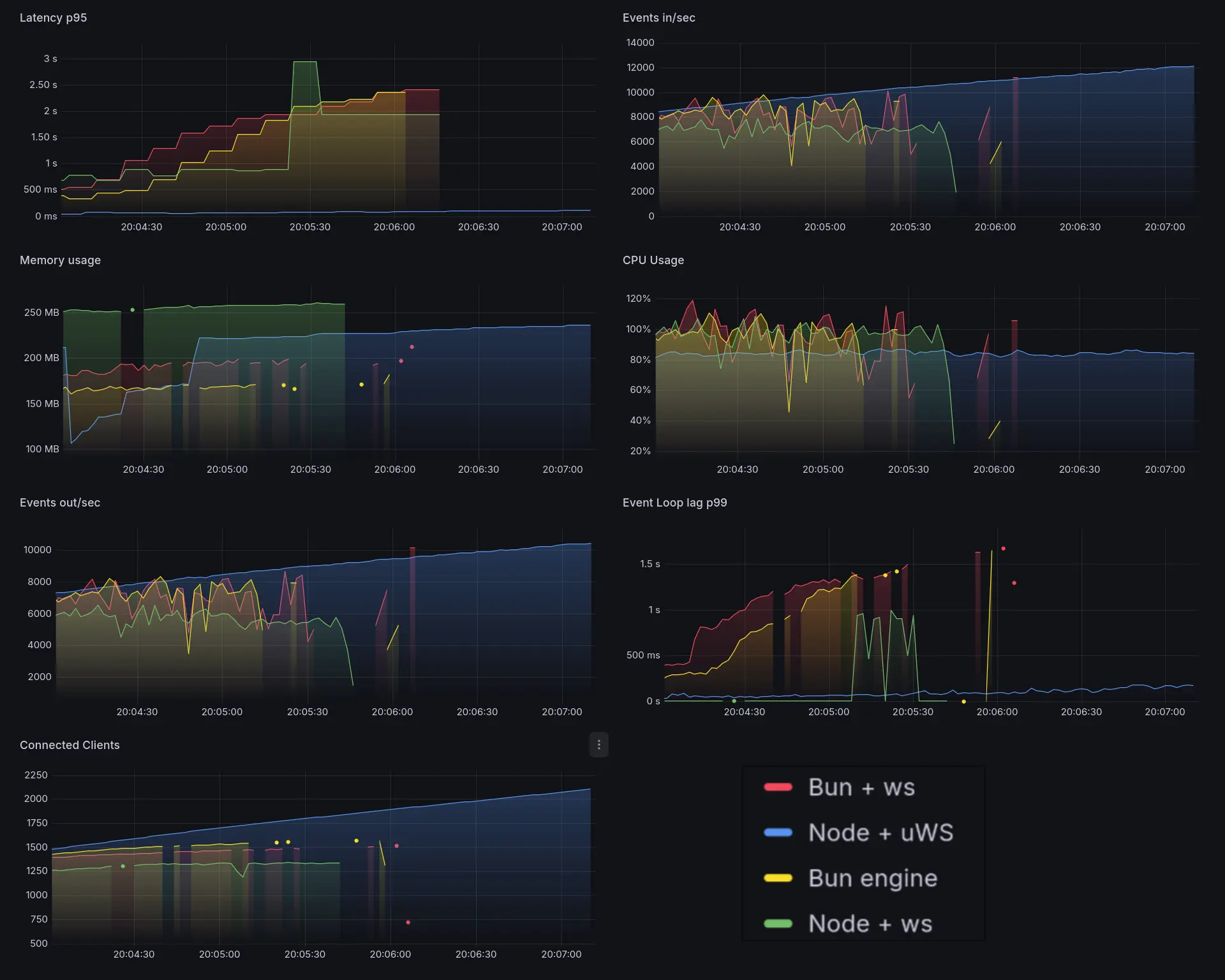Toggle Node + ws legend series
This screenshot has height=980, width=1225.
point(870,924)
